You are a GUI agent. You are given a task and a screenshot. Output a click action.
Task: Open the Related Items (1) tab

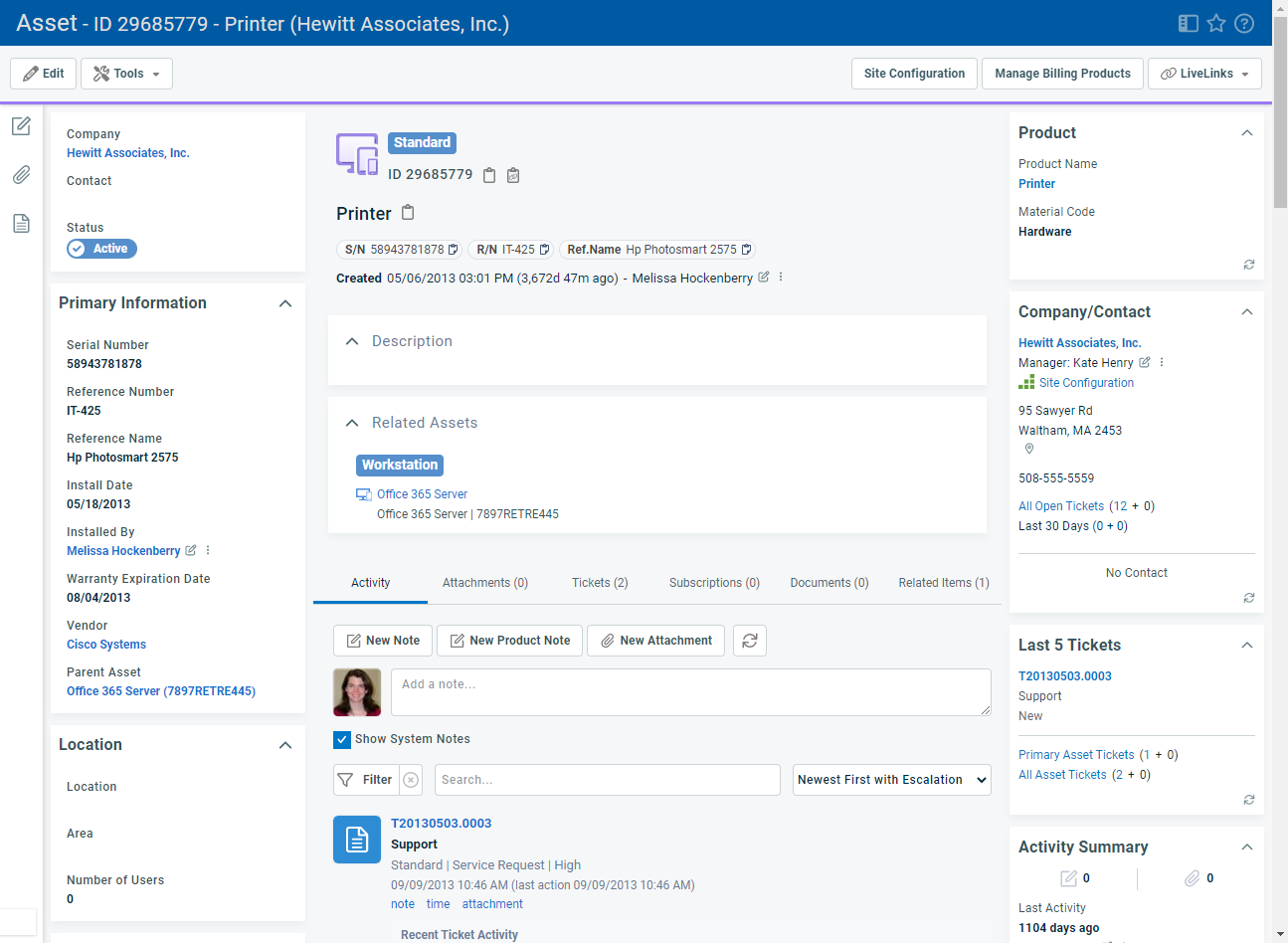point(944,583)
